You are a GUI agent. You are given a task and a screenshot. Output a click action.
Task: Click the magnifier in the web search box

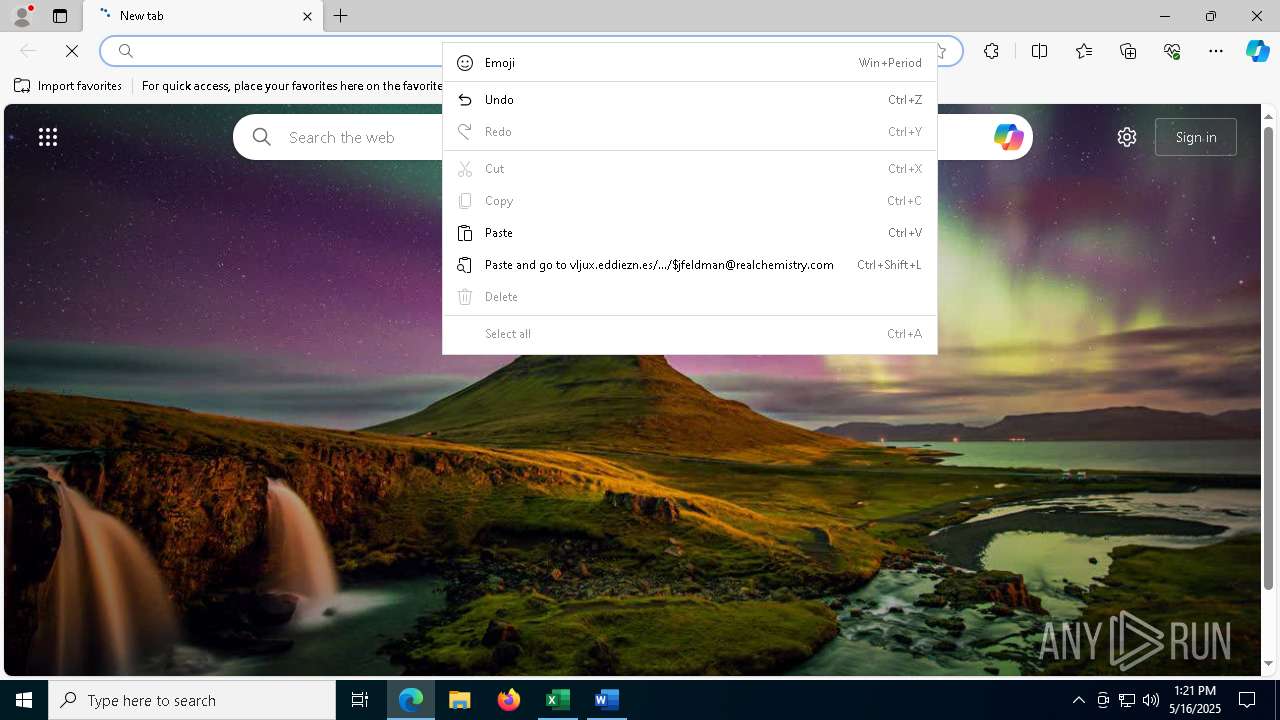(x=262, y=137)
